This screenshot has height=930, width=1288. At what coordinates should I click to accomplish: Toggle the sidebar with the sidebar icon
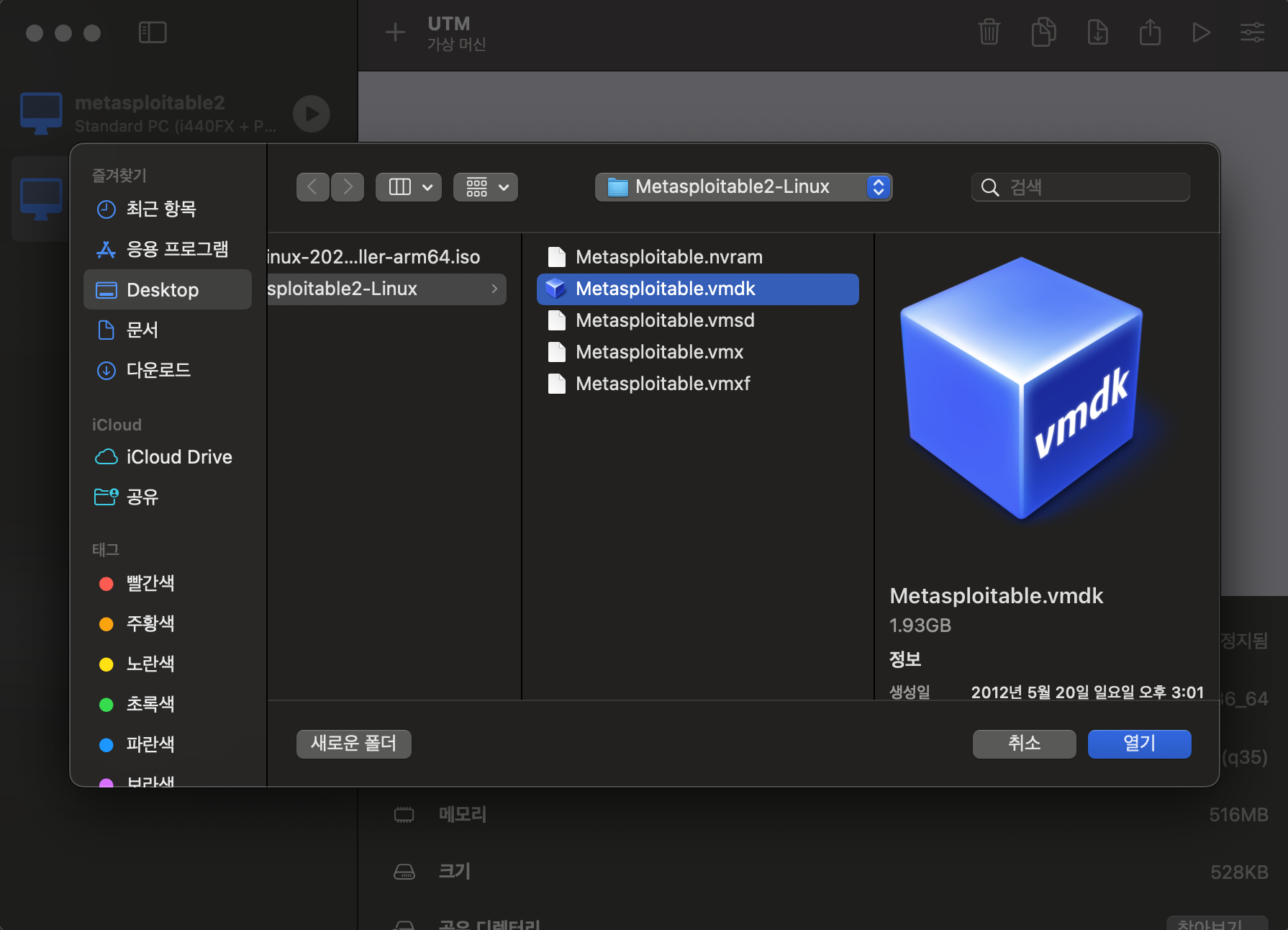pyautogui.click(x=153, y=32)
